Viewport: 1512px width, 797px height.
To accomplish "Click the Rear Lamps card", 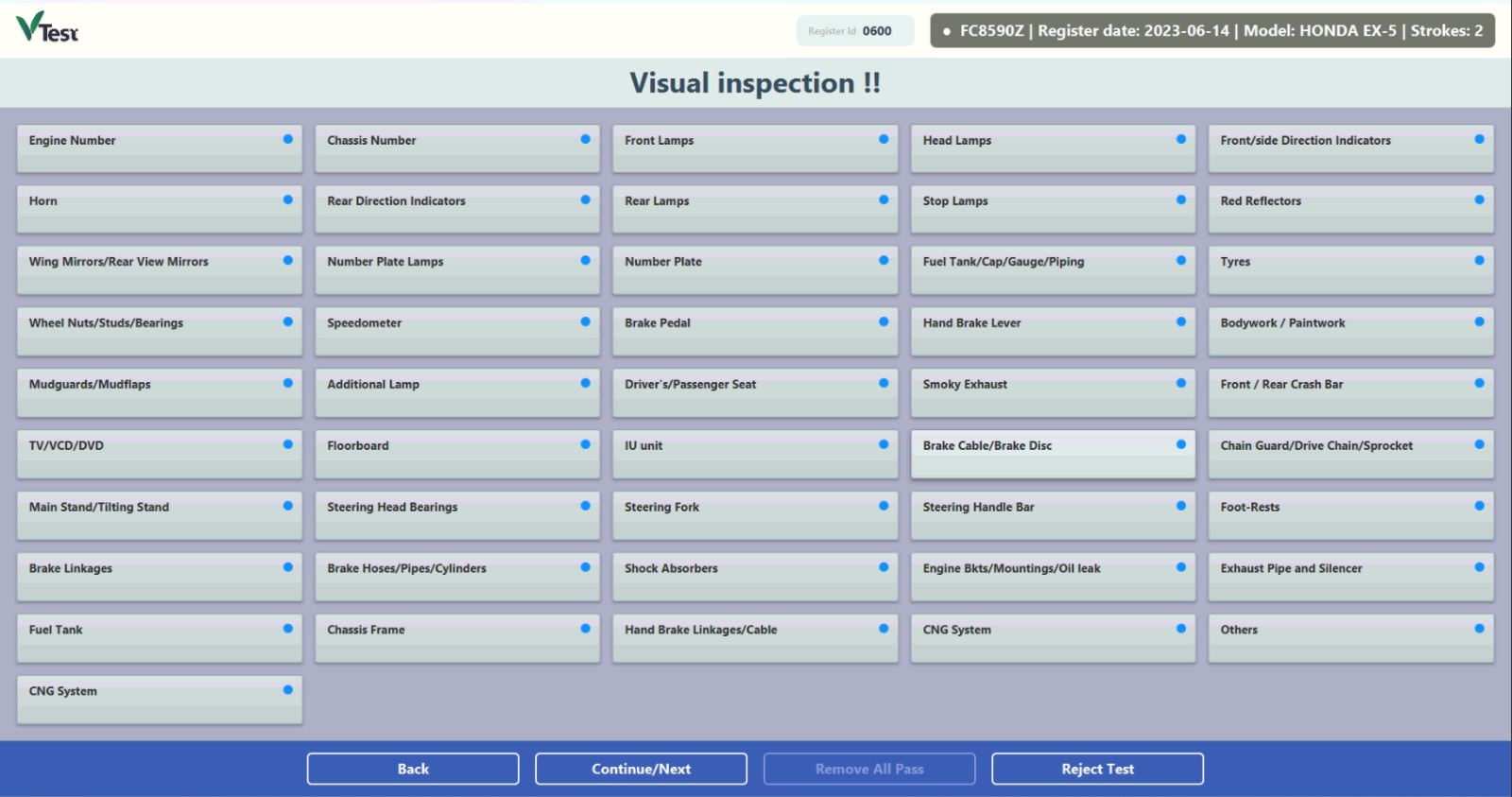I will coord(755,209).
